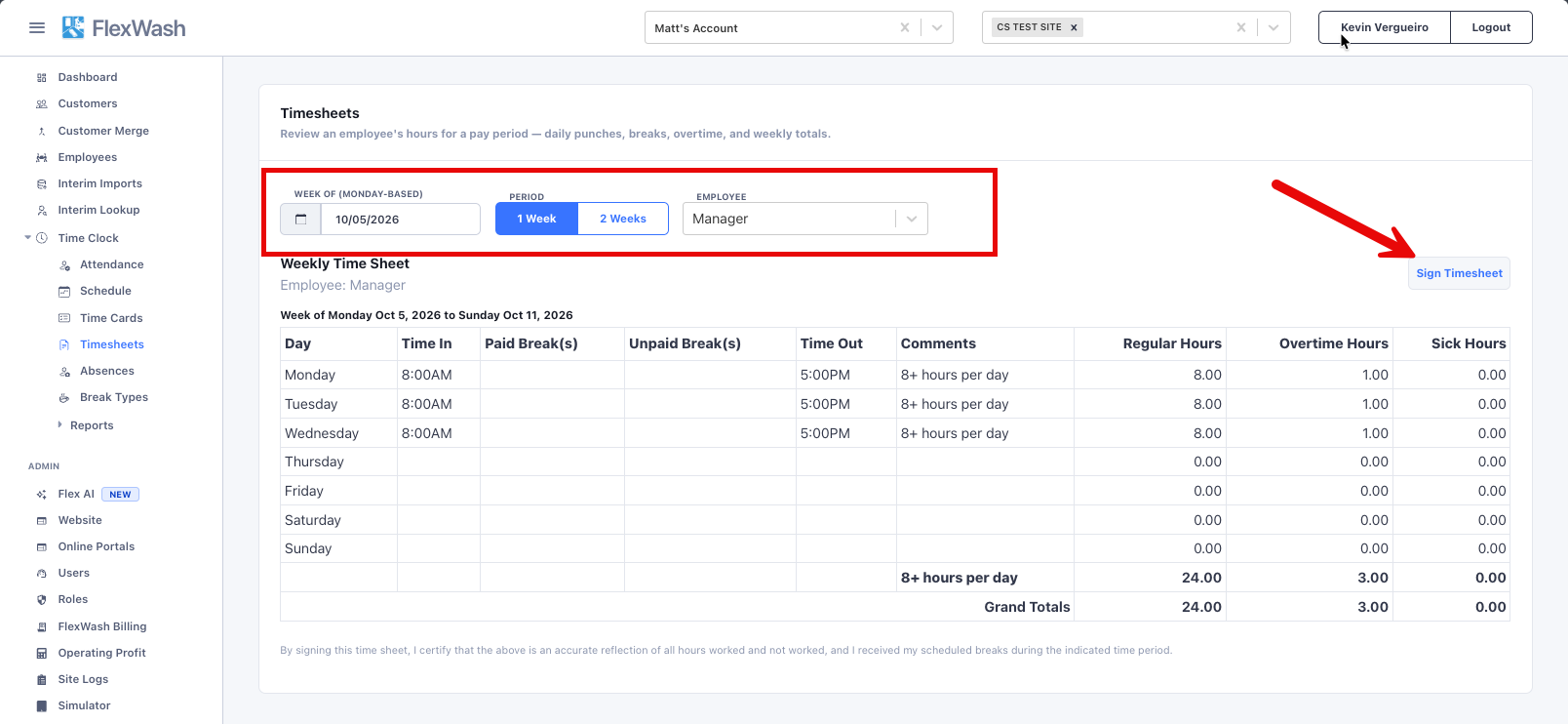Collapse the Time Clock section

pyautogui.click(x=28, y=237)
